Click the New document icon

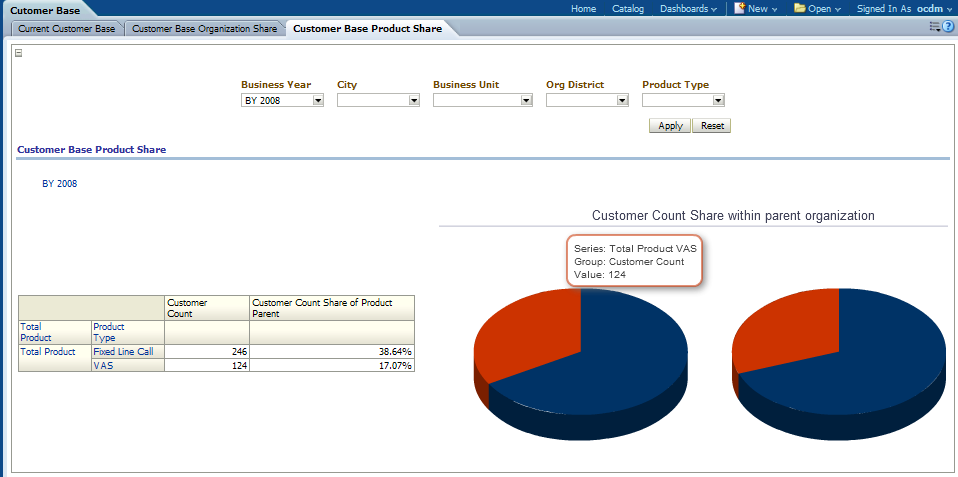coord(740,8)
